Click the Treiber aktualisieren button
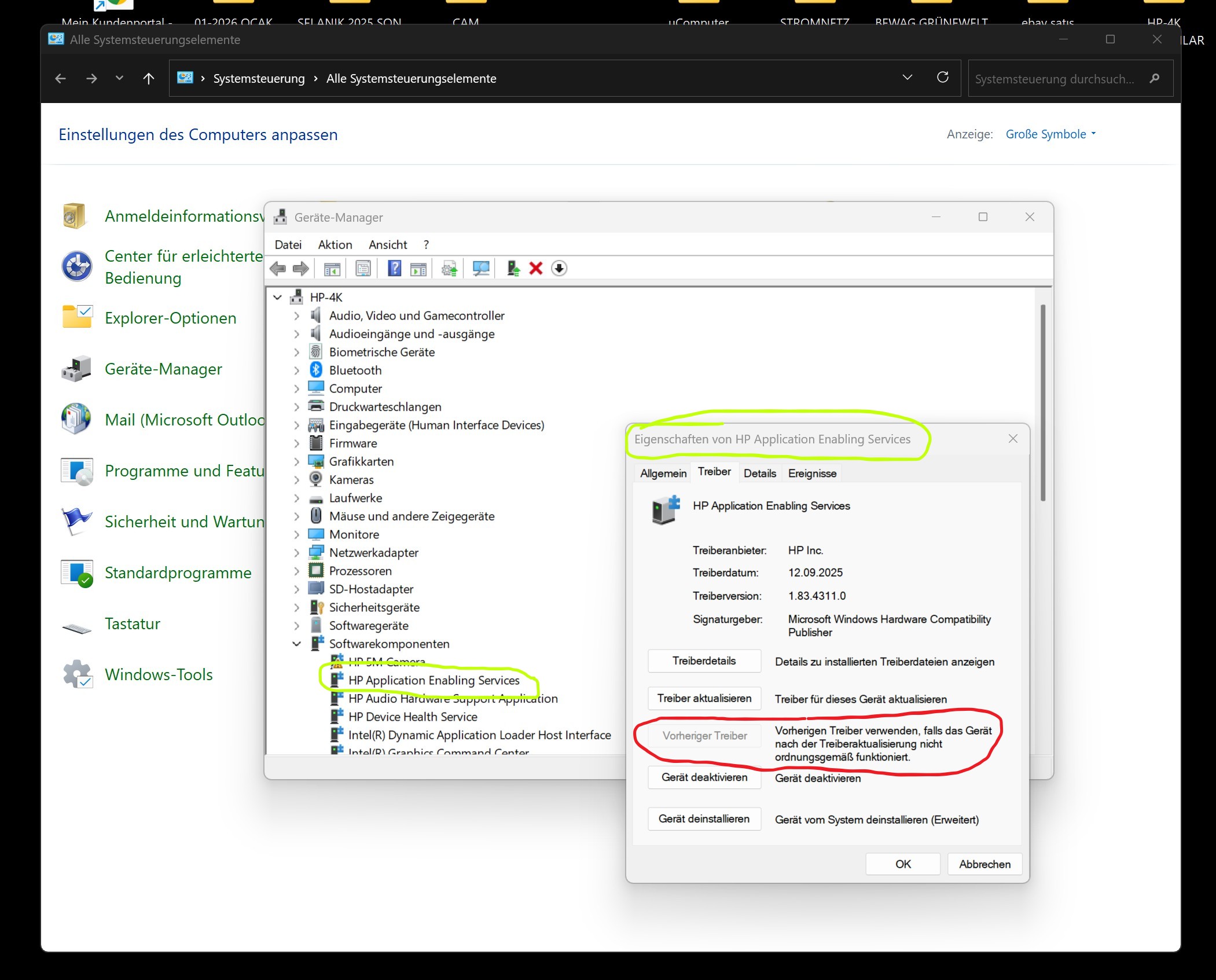Image resolution: width=1216 pixels, height=980 pixels. click(704, 699)
